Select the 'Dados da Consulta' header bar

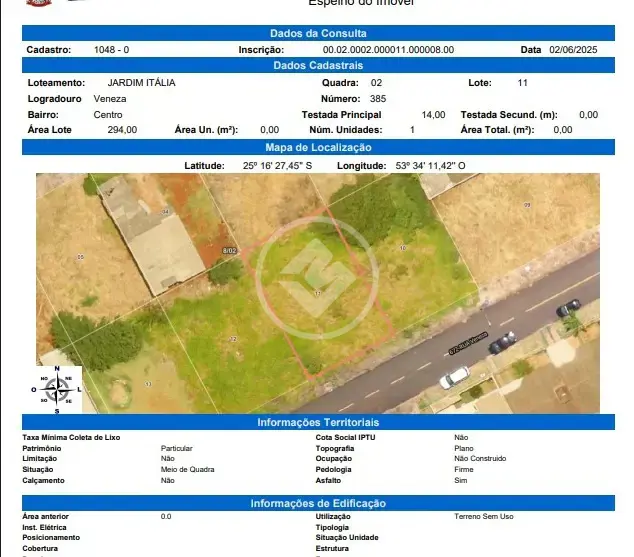(318, 33)
